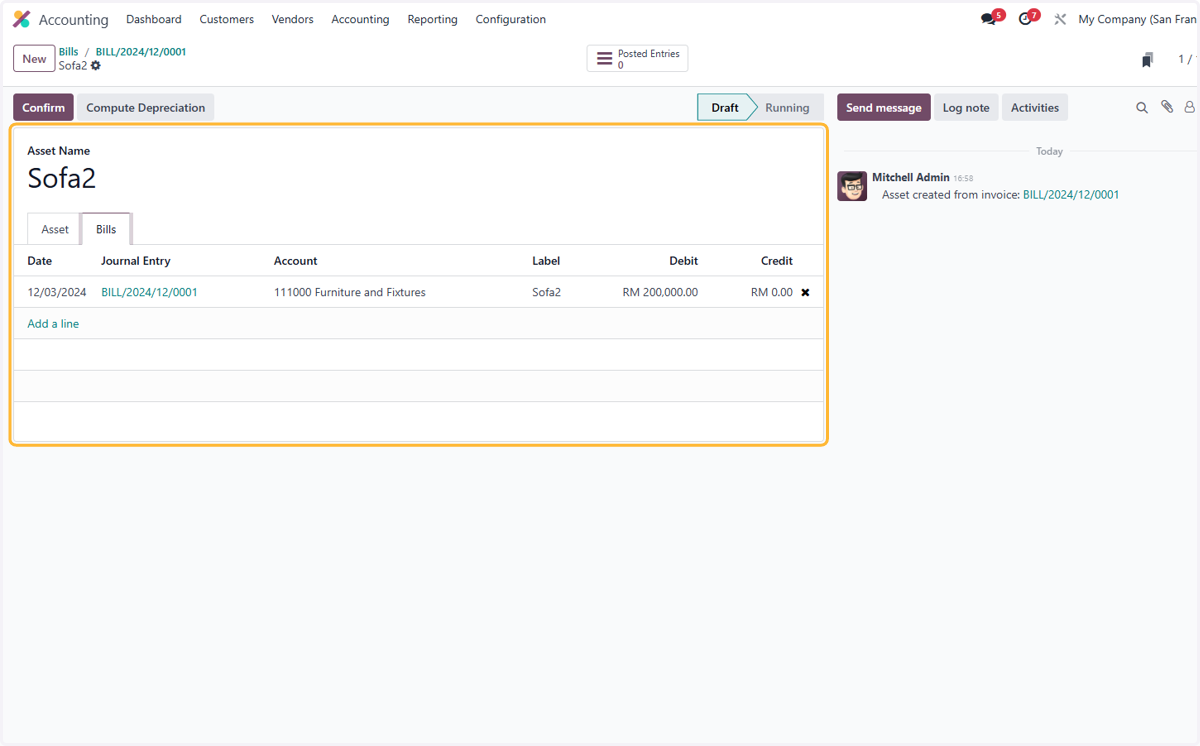Click Add a line
1200x746 pixels.
(53, 324)
